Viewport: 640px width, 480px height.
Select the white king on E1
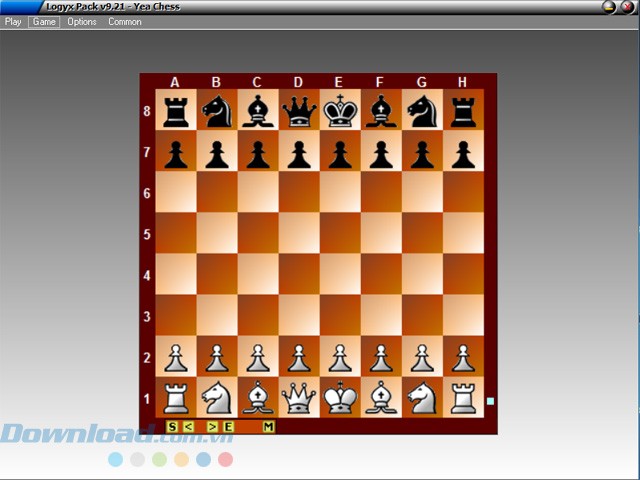pos(340,397)
